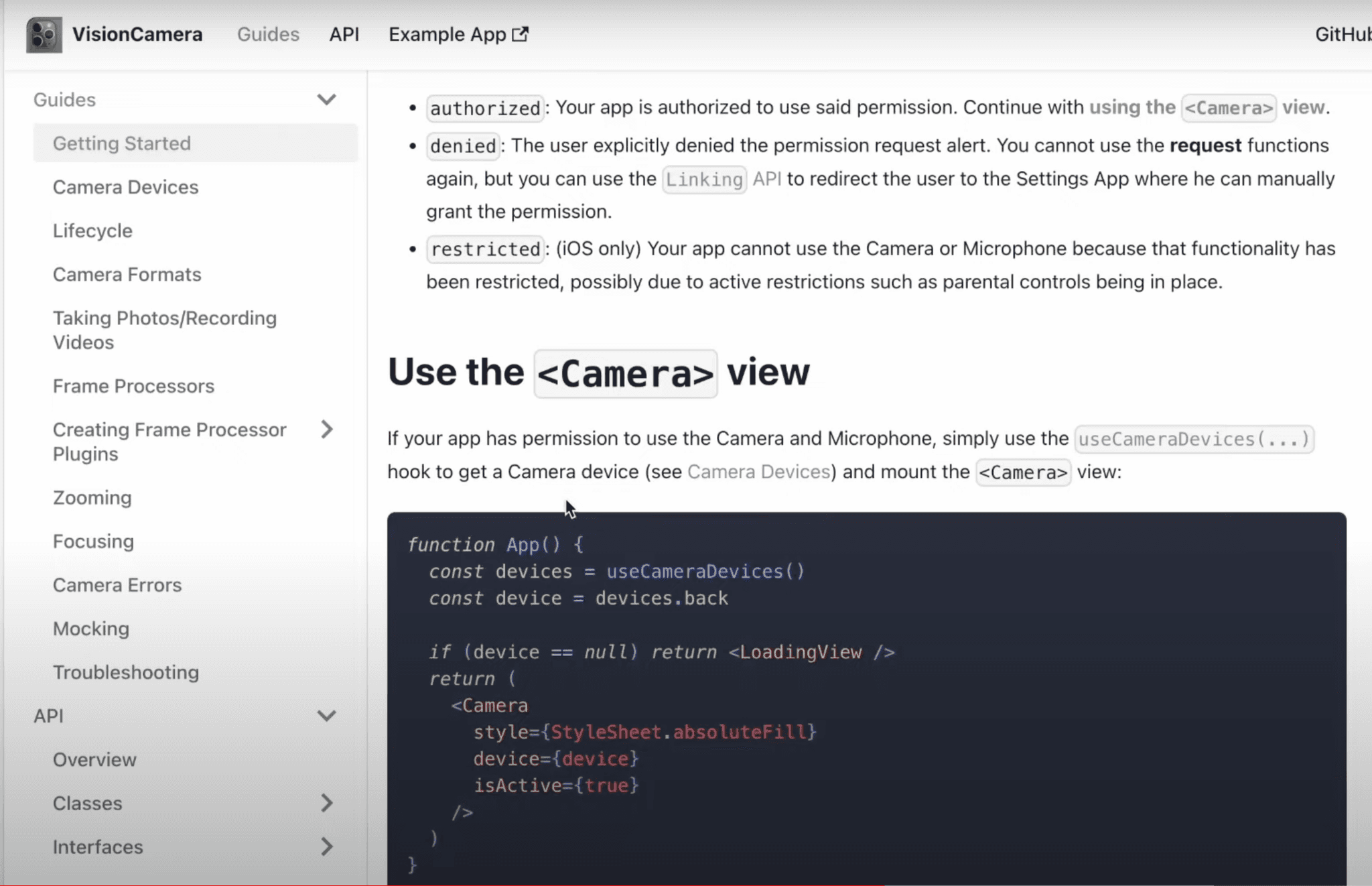
Task: Expand the Classes submenu
Action: [x=328, y=803]
